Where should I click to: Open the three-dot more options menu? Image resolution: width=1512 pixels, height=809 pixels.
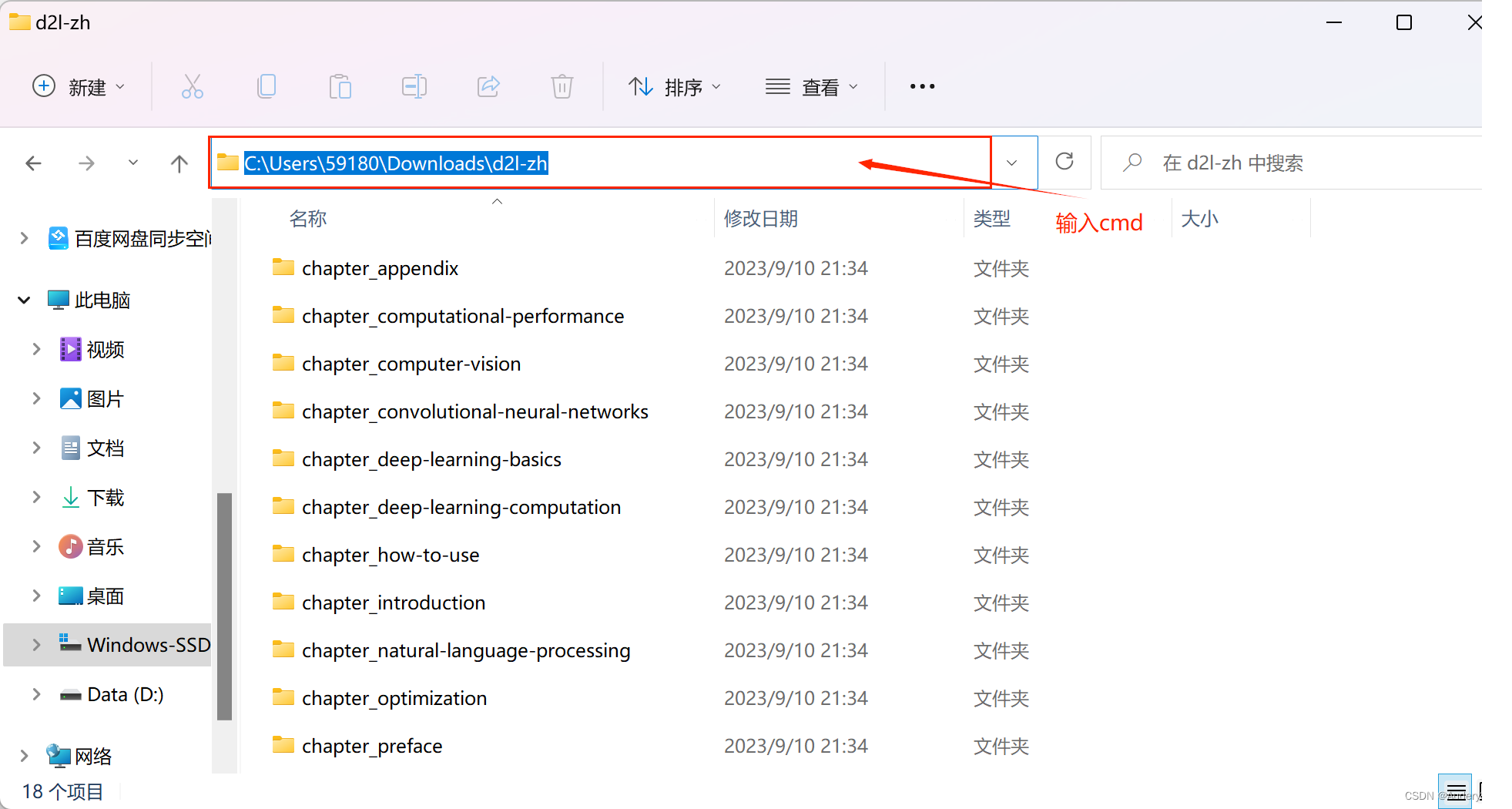coord(922,86)
